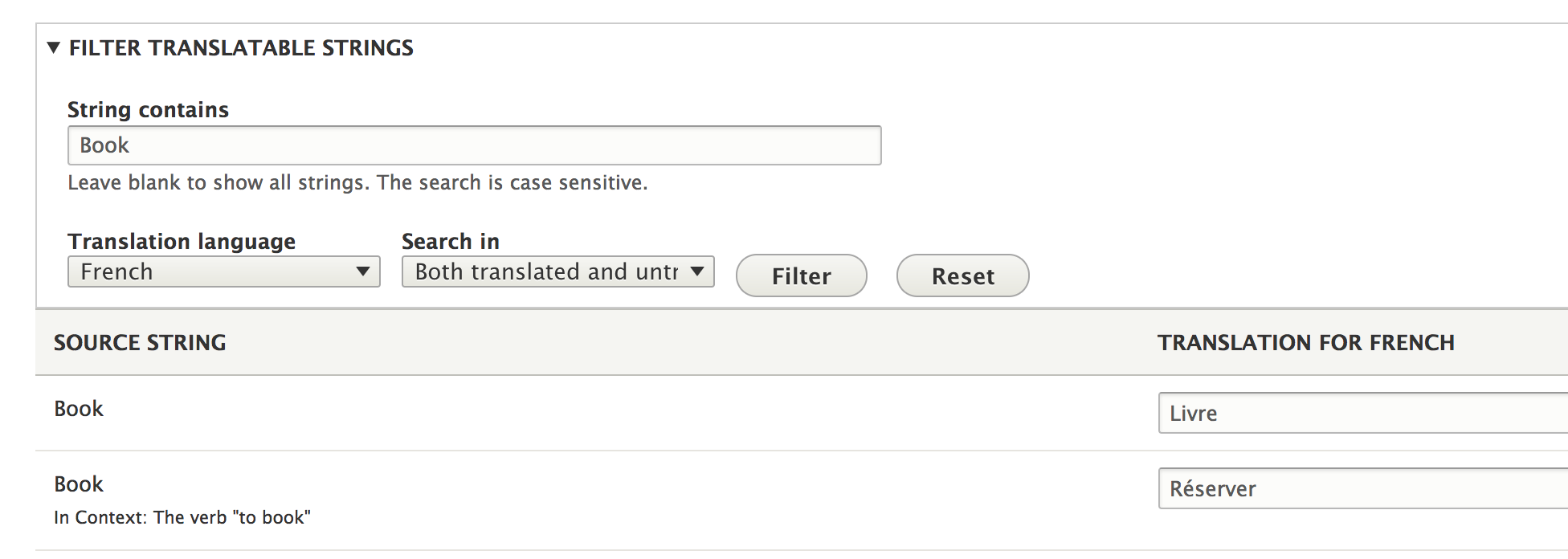The height and width of the screenshot is (559, 1568).
Task: Click the Leave blank help text
Action: (x=357, y=183)
